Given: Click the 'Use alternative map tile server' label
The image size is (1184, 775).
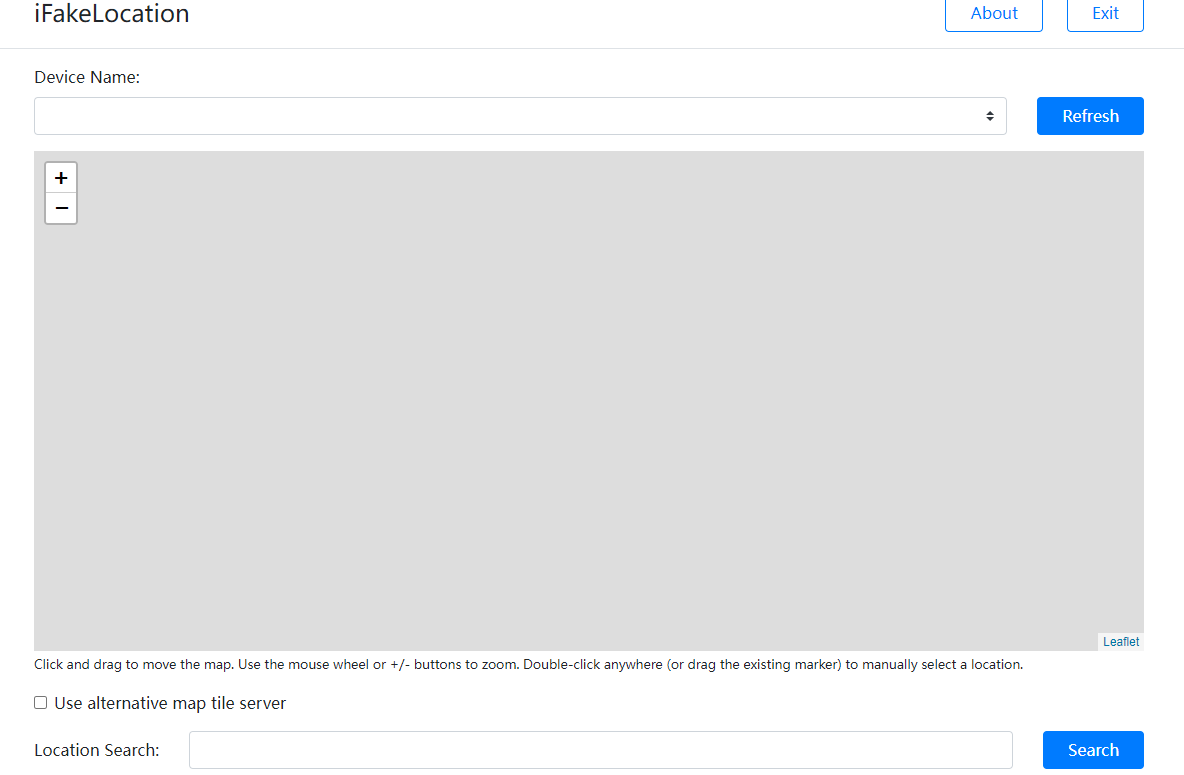Looking at the screenshot, I should [170, 703].
